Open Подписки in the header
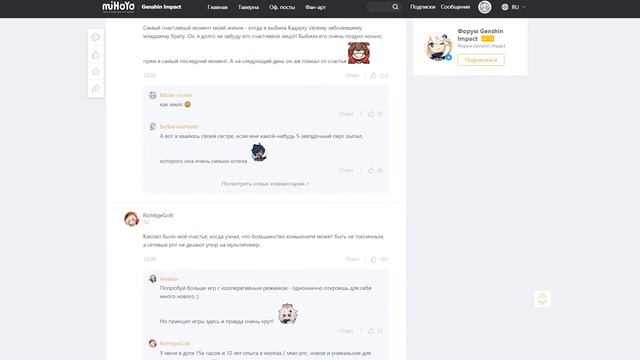Image resolution: width=640 pixels, height=360 pixels. (x=422, y=7)
